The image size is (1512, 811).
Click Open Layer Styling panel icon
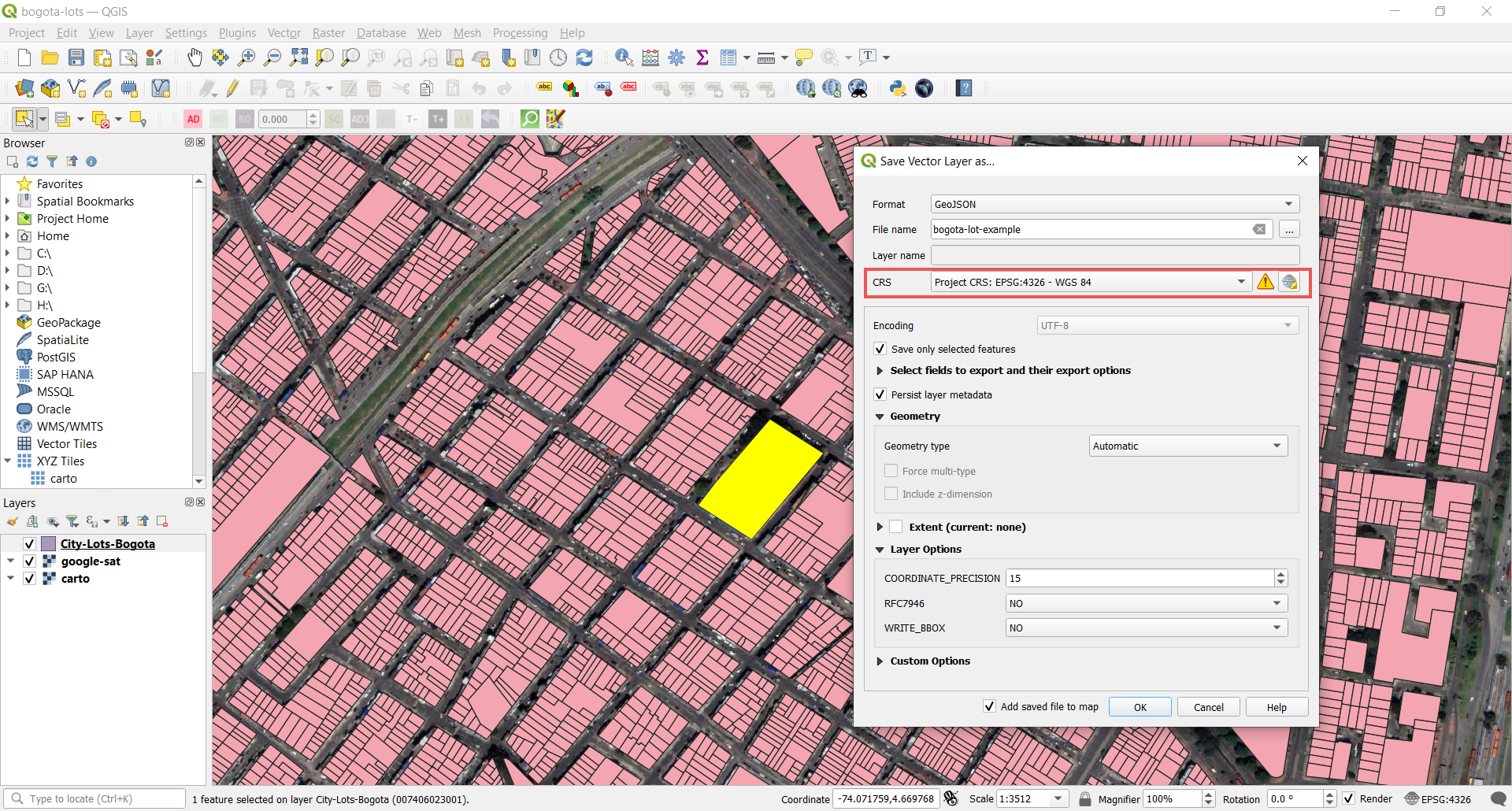click(x=13, y=521)
